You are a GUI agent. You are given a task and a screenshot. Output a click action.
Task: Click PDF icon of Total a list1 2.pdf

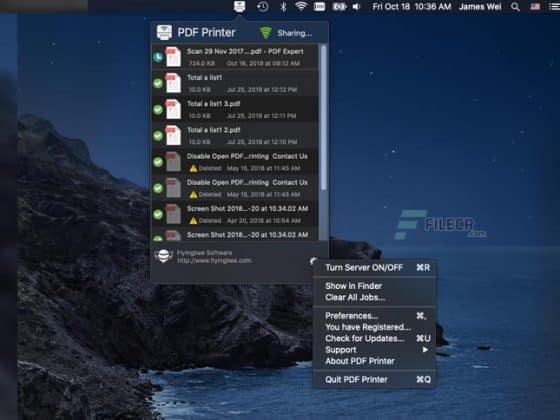pos(173,135)
